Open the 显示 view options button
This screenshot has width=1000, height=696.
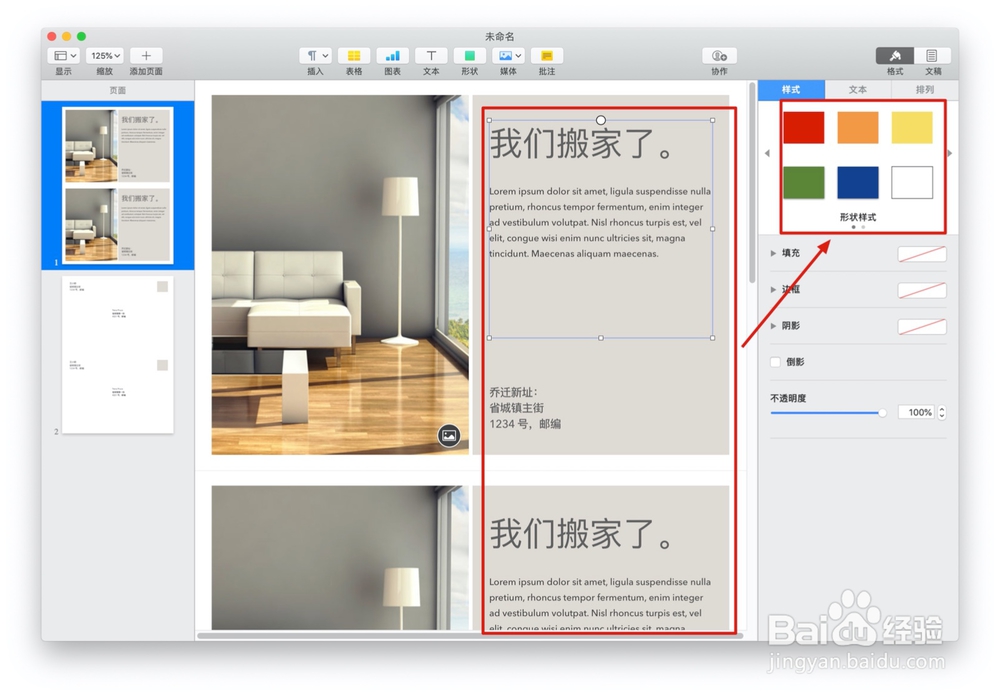pyautogui.click(x=63, y=56)
